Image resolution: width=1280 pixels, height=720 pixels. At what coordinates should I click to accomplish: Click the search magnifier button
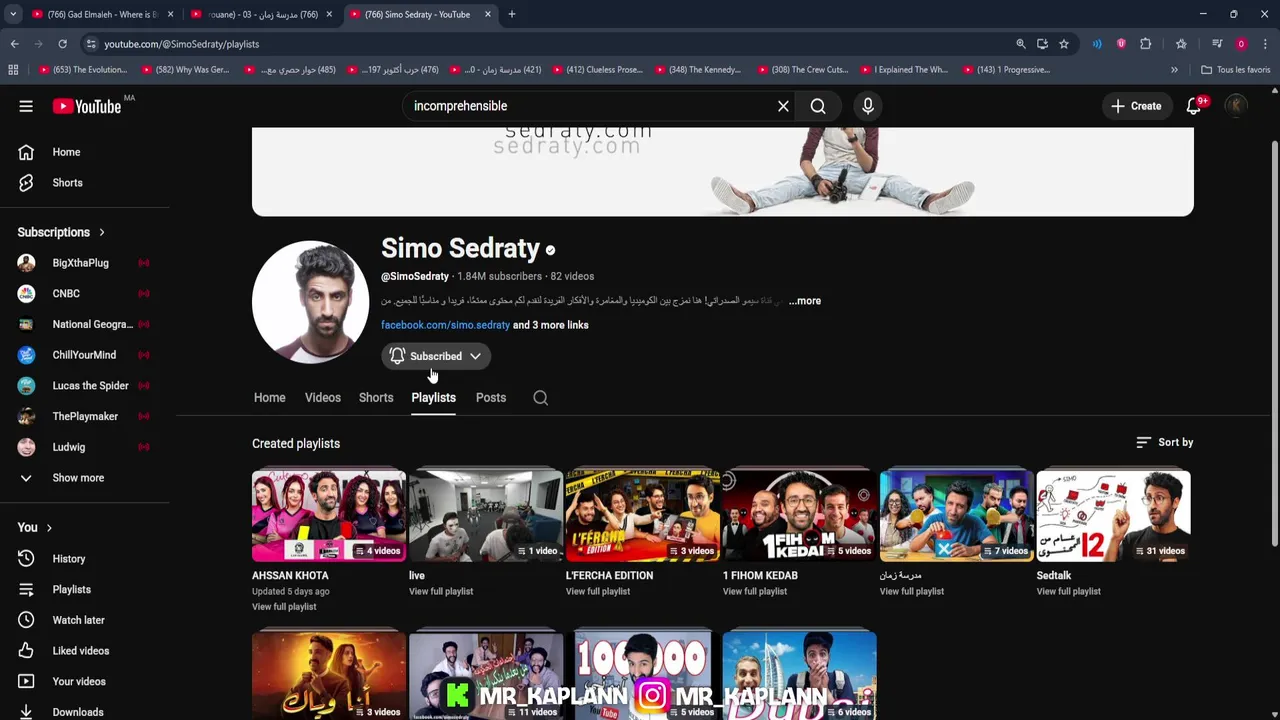(818, 106)
